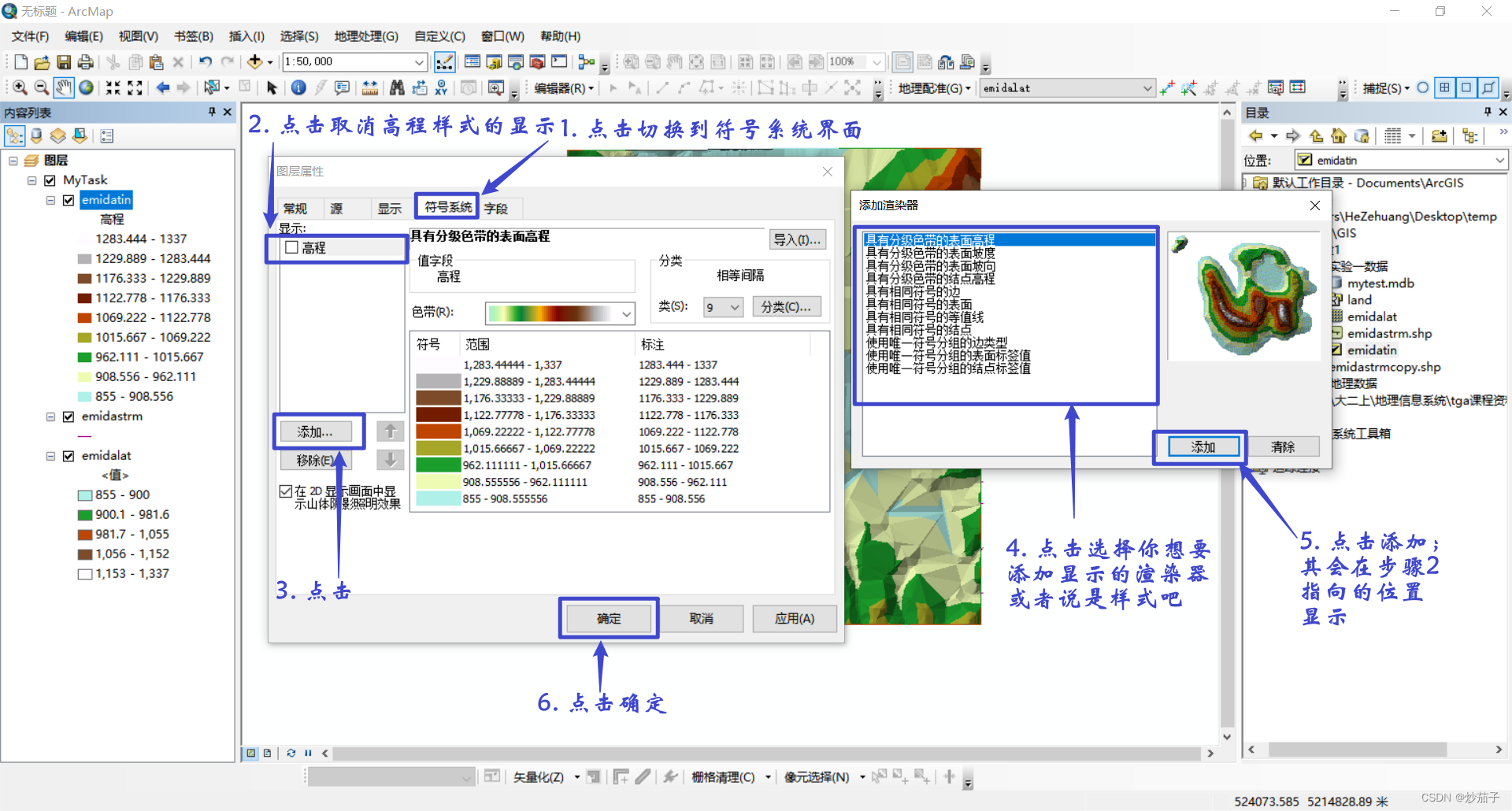Viewport: 1512px width, 811px height.
Task: Click the Full Extent globe icon
Action: pos(86,87)
